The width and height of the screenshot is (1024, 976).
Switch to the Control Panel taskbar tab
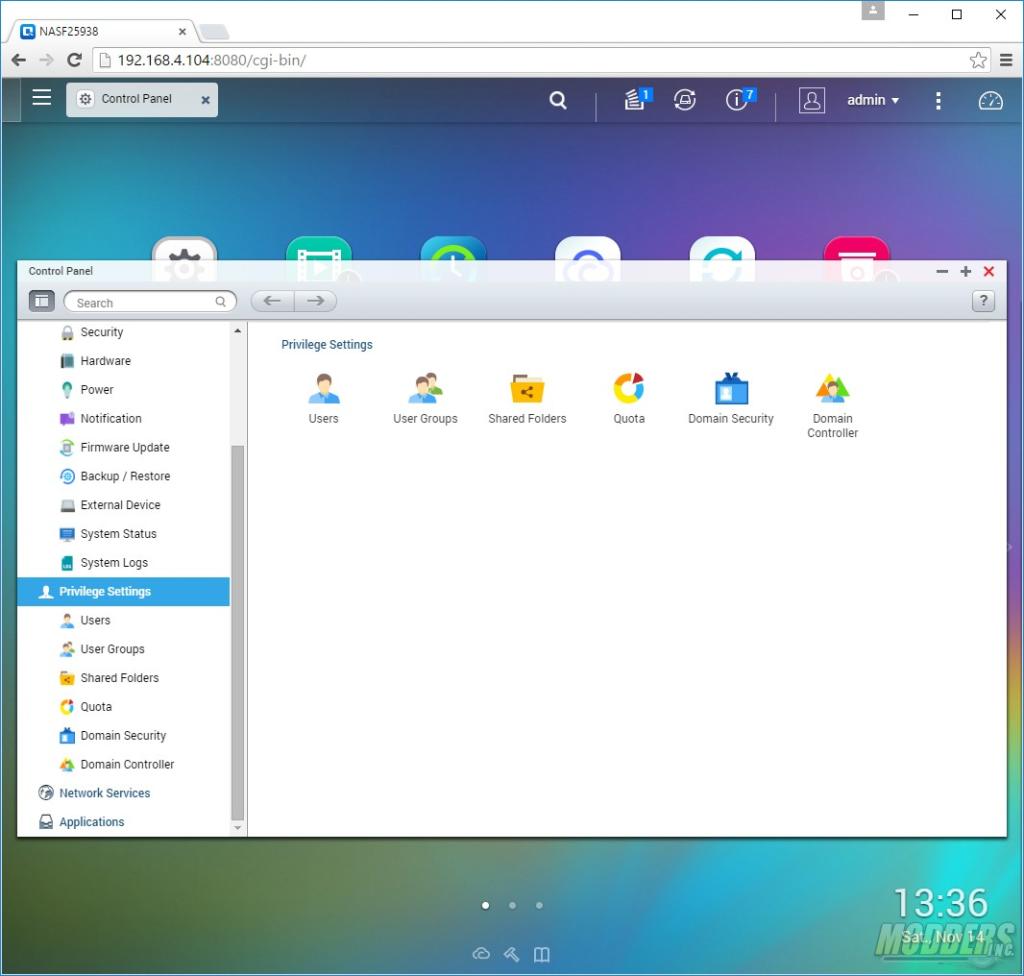(136, 99)
